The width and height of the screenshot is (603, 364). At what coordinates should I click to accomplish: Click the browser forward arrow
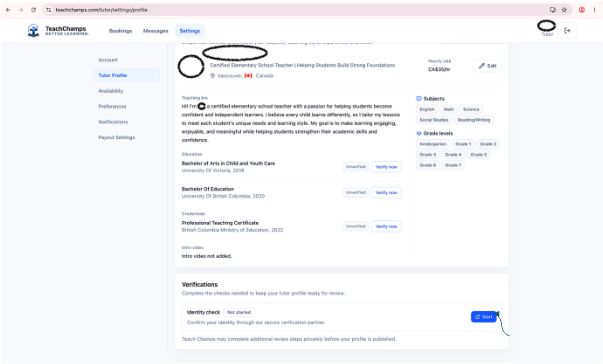(x=21, y=10)
